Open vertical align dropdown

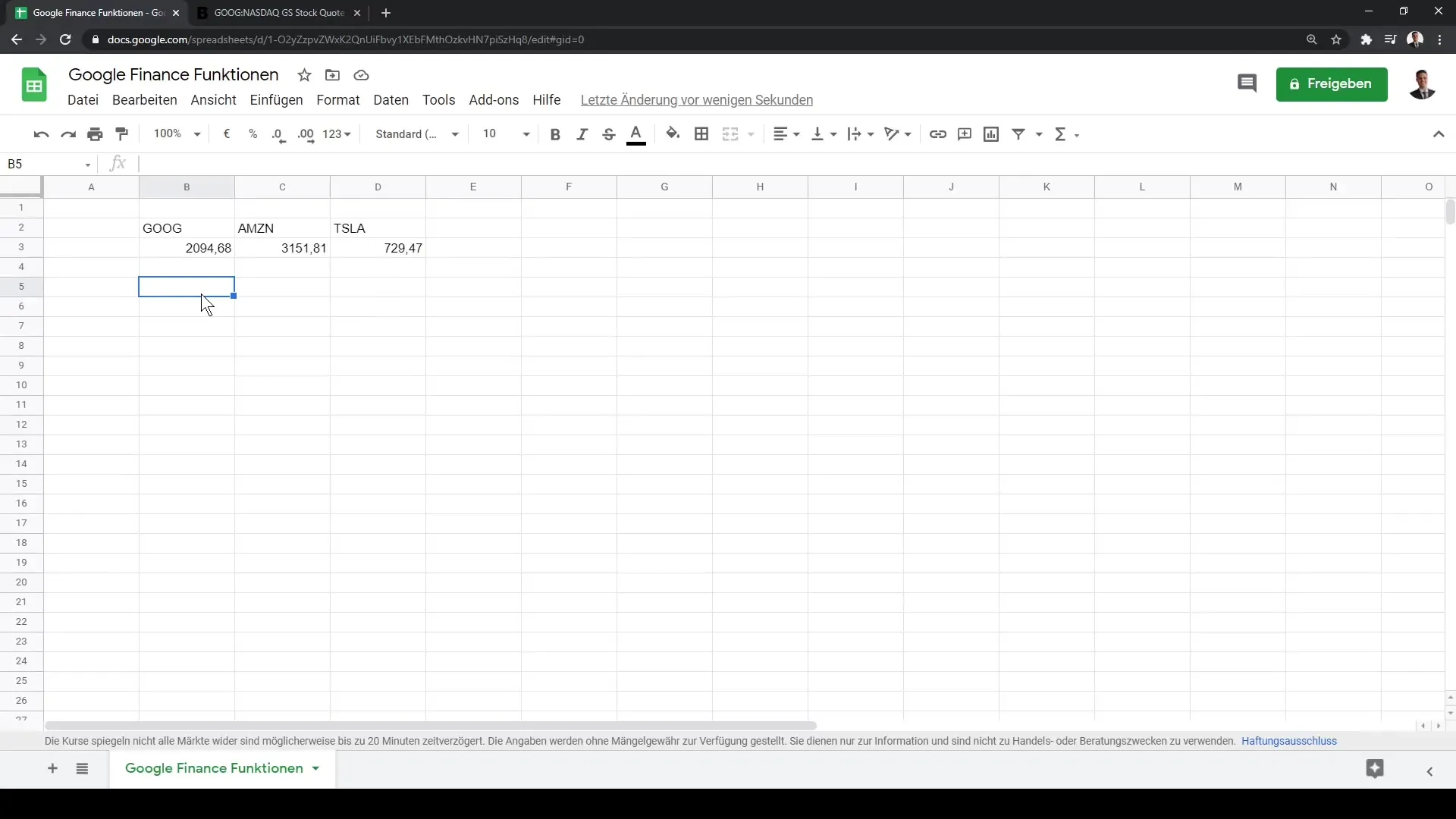[x=824, y=134]
